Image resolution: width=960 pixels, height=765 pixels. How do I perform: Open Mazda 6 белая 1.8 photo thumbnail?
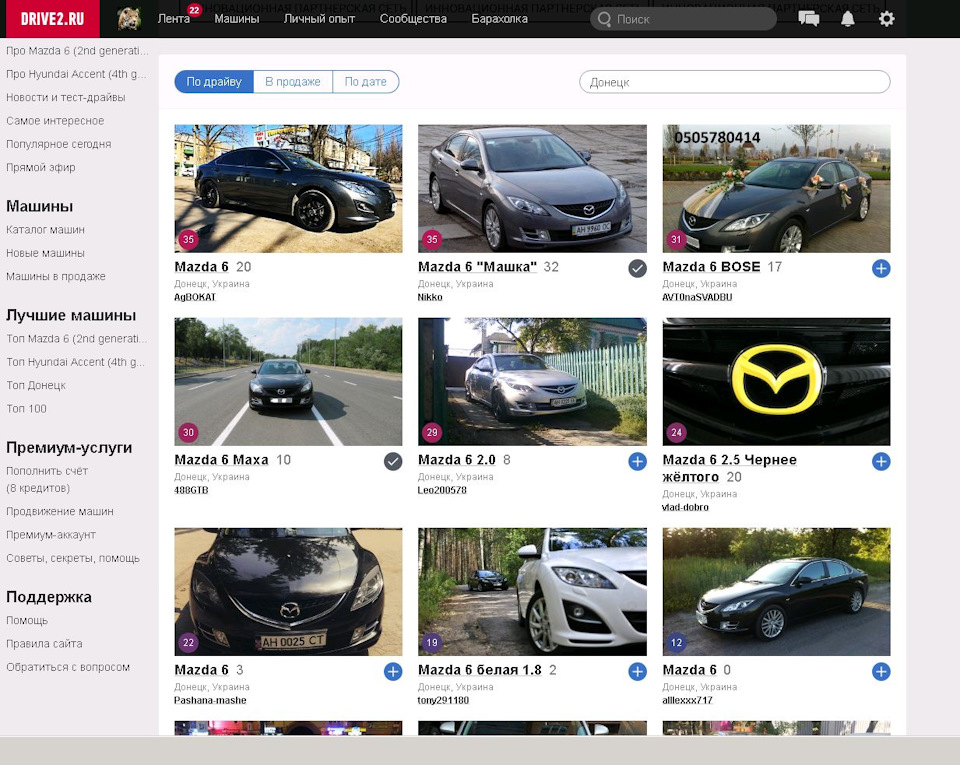tap(532, 592)
